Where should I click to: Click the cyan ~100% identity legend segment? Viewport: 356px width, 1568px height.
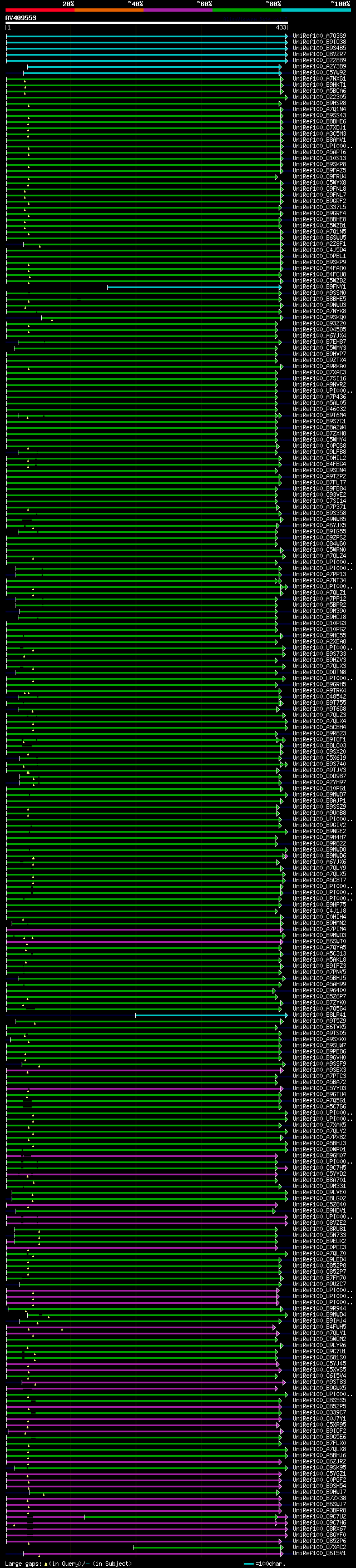(316, 10)
